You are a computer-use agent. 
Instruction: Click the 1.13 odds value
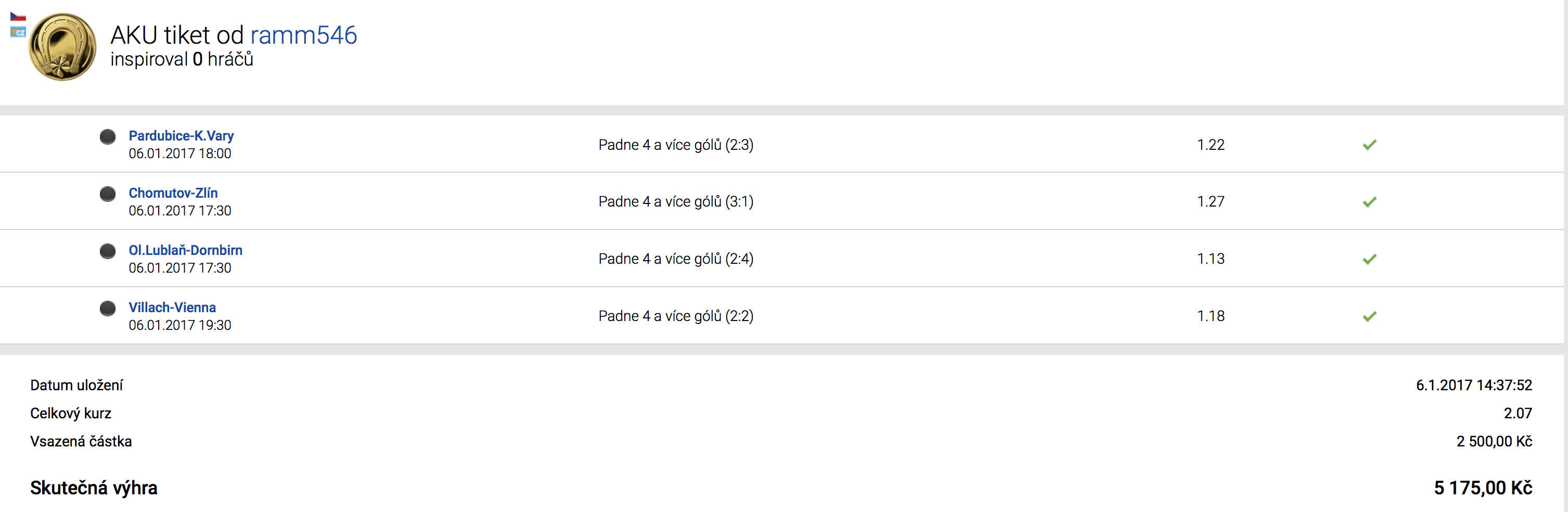click(x=1210, y=259)
